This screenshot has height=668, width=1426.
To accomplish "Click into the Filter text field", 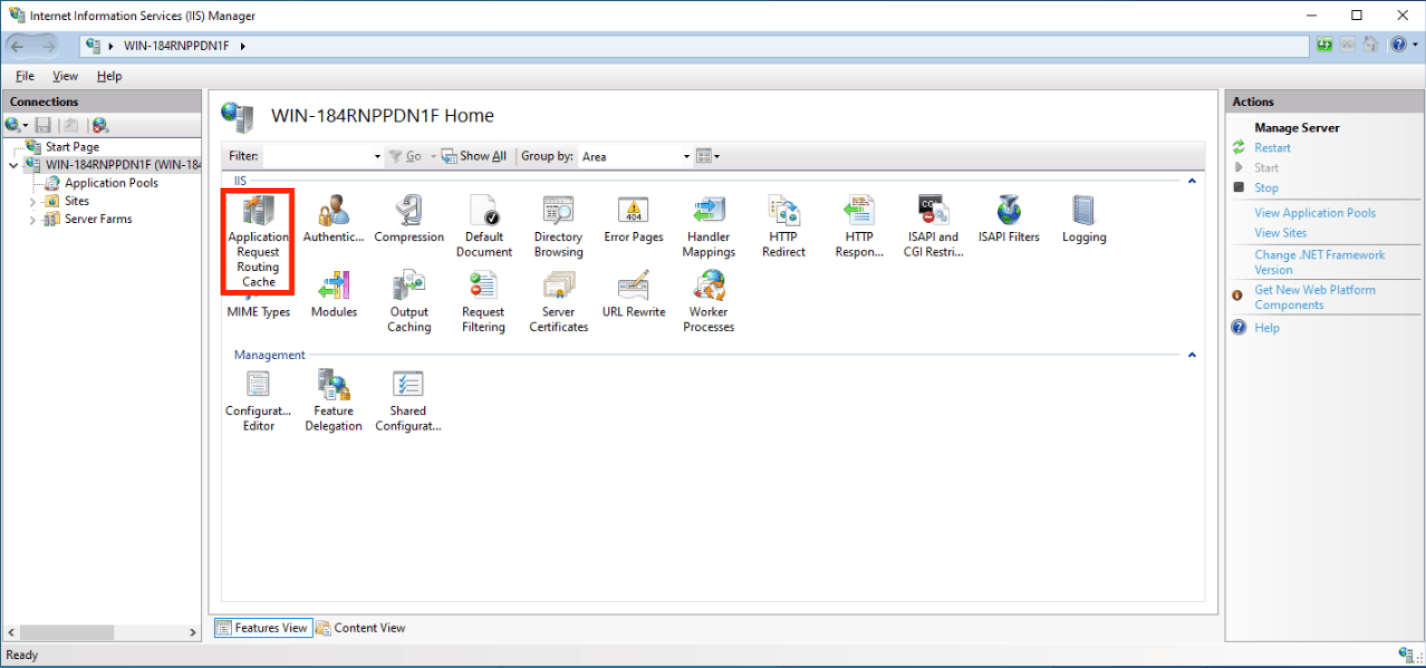I will (317, 157).
